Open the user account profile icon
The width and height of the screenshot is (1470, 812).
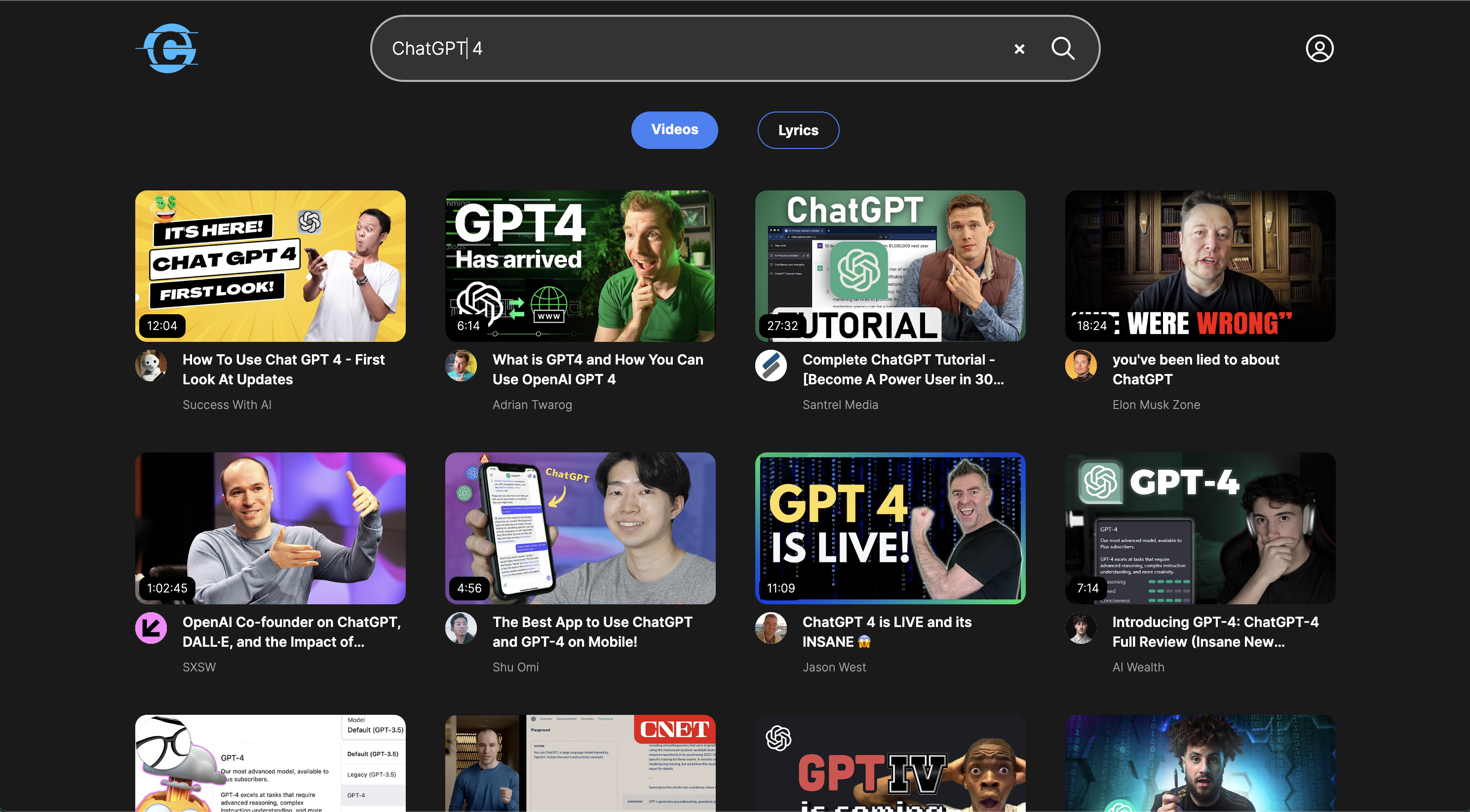1319,48
